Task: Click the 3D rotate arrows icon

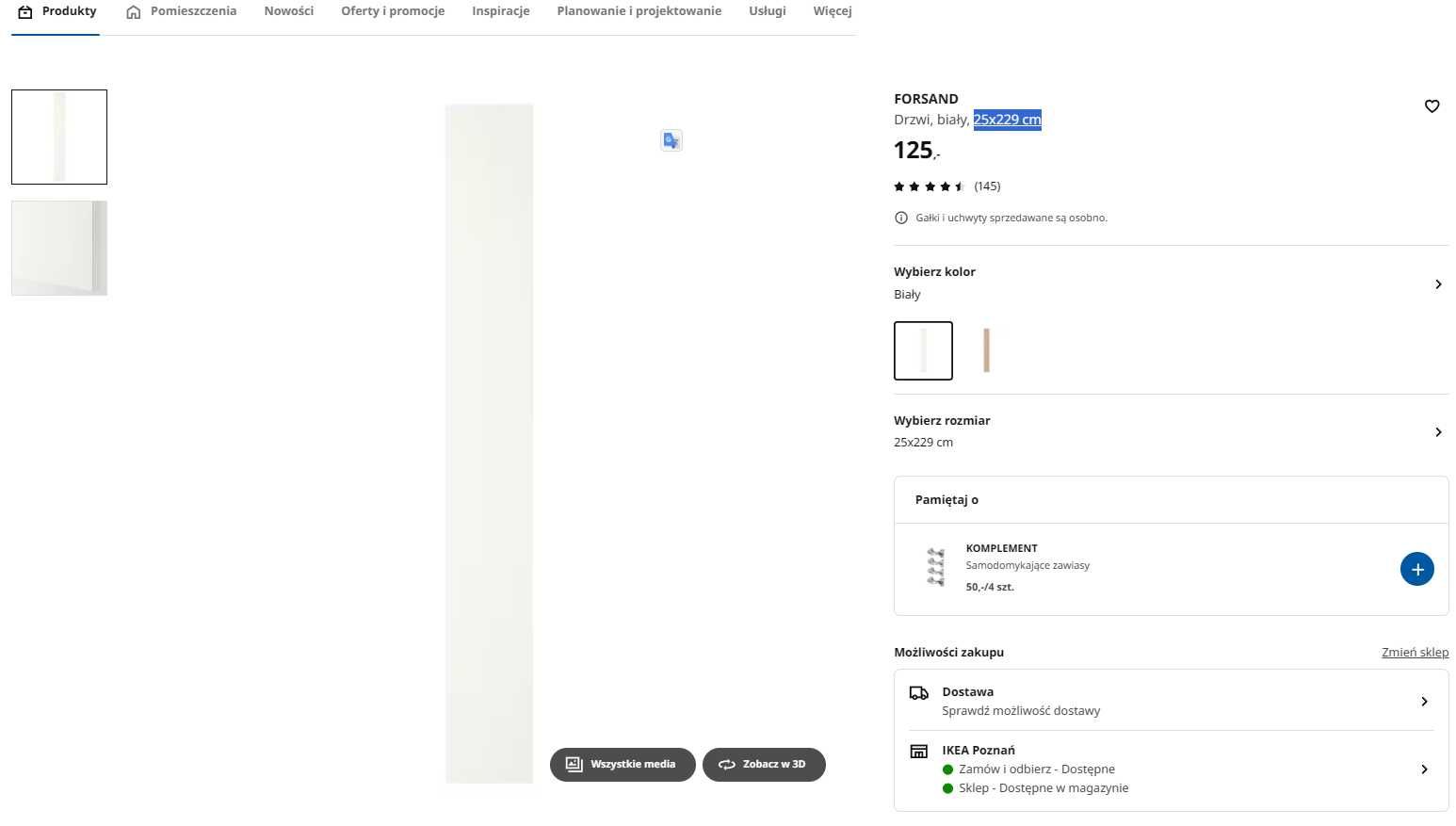Action: coord(726,765)
